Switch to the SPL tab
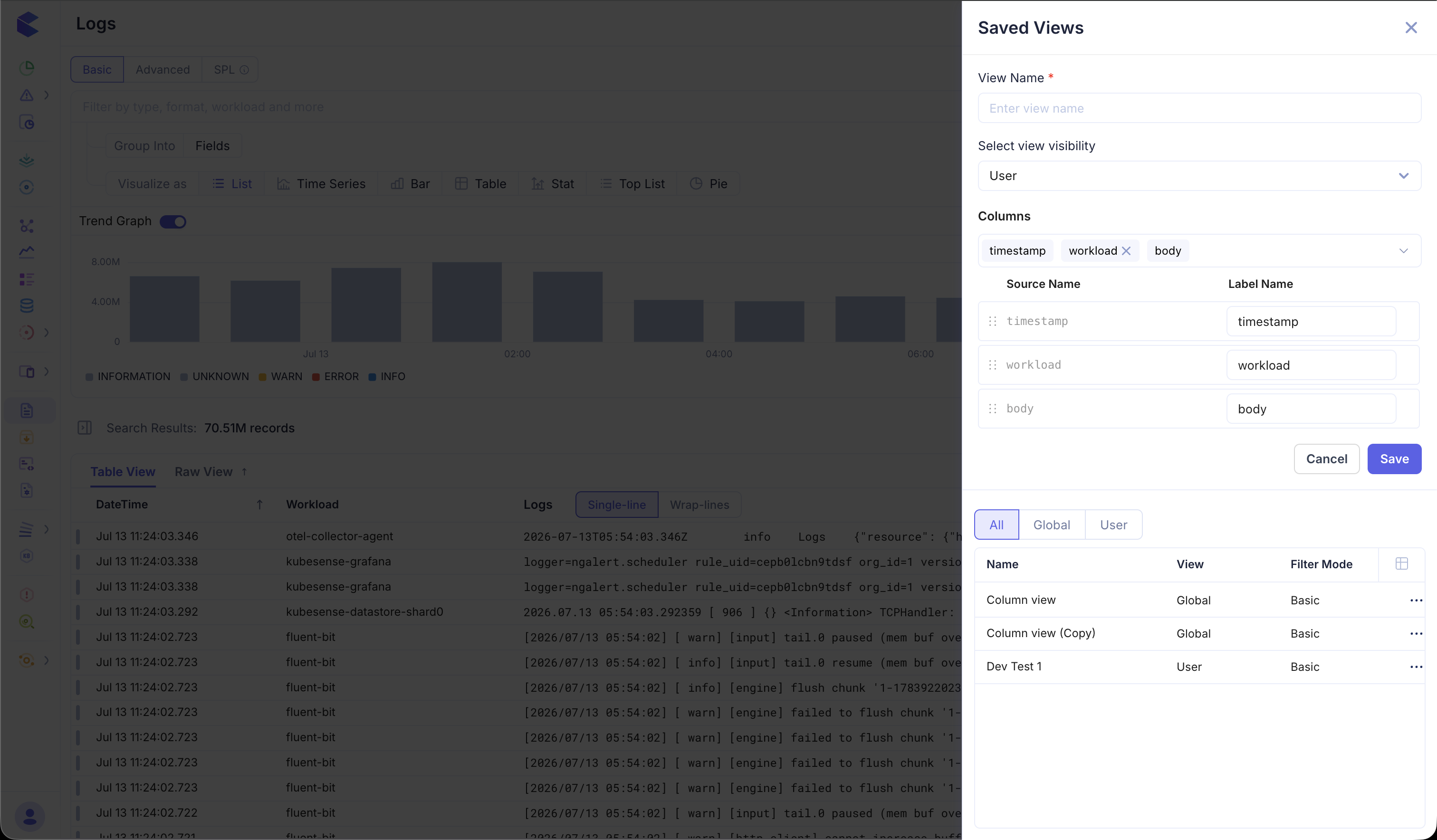Screen dimensions: 1437x840 (230, 69)
